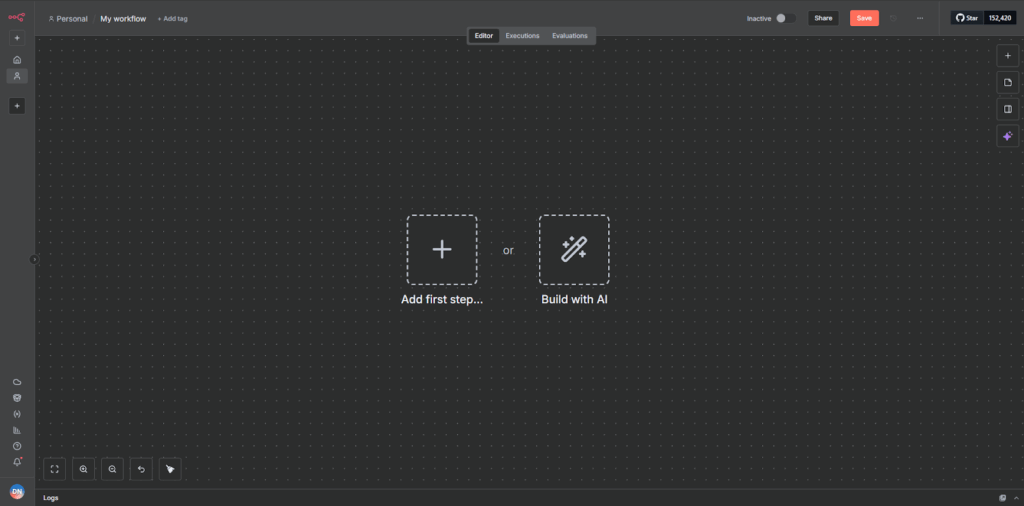Click the tidy up workflow broom icon
Screen dimensions: 1024x506
[170, 468]
